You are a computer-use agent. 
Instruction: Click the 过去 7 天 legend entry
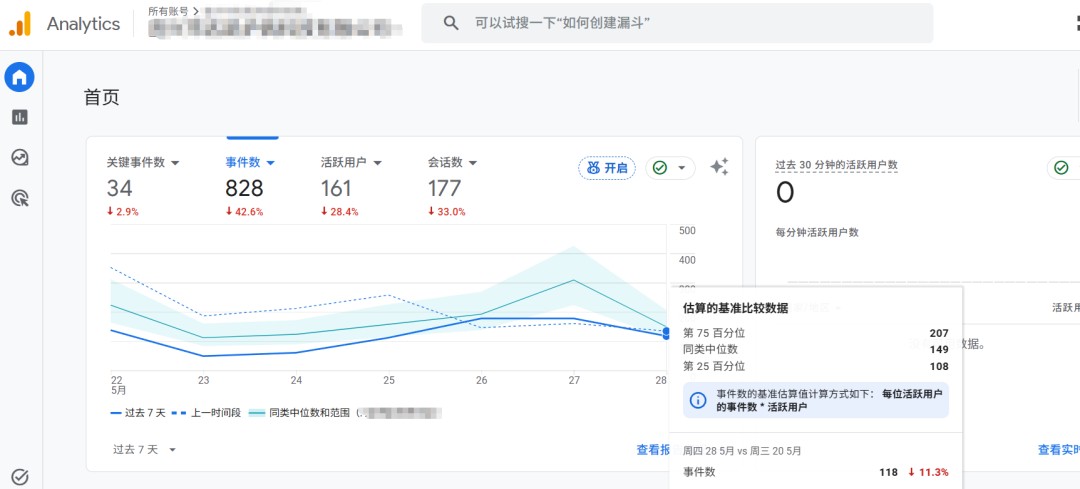[138, 413]
